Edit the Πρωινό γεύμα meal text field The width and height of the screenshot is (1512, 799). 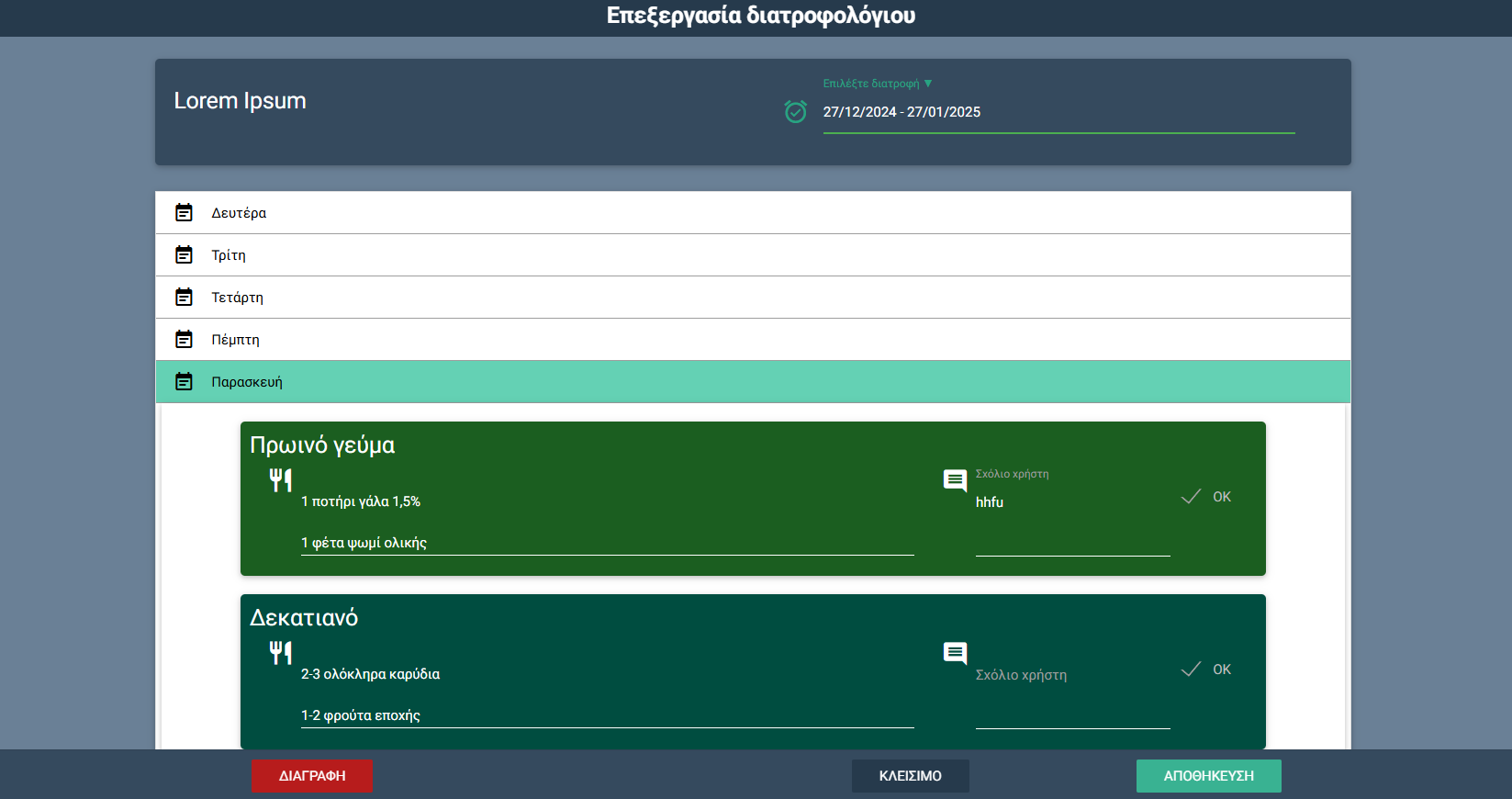(608, 522)
